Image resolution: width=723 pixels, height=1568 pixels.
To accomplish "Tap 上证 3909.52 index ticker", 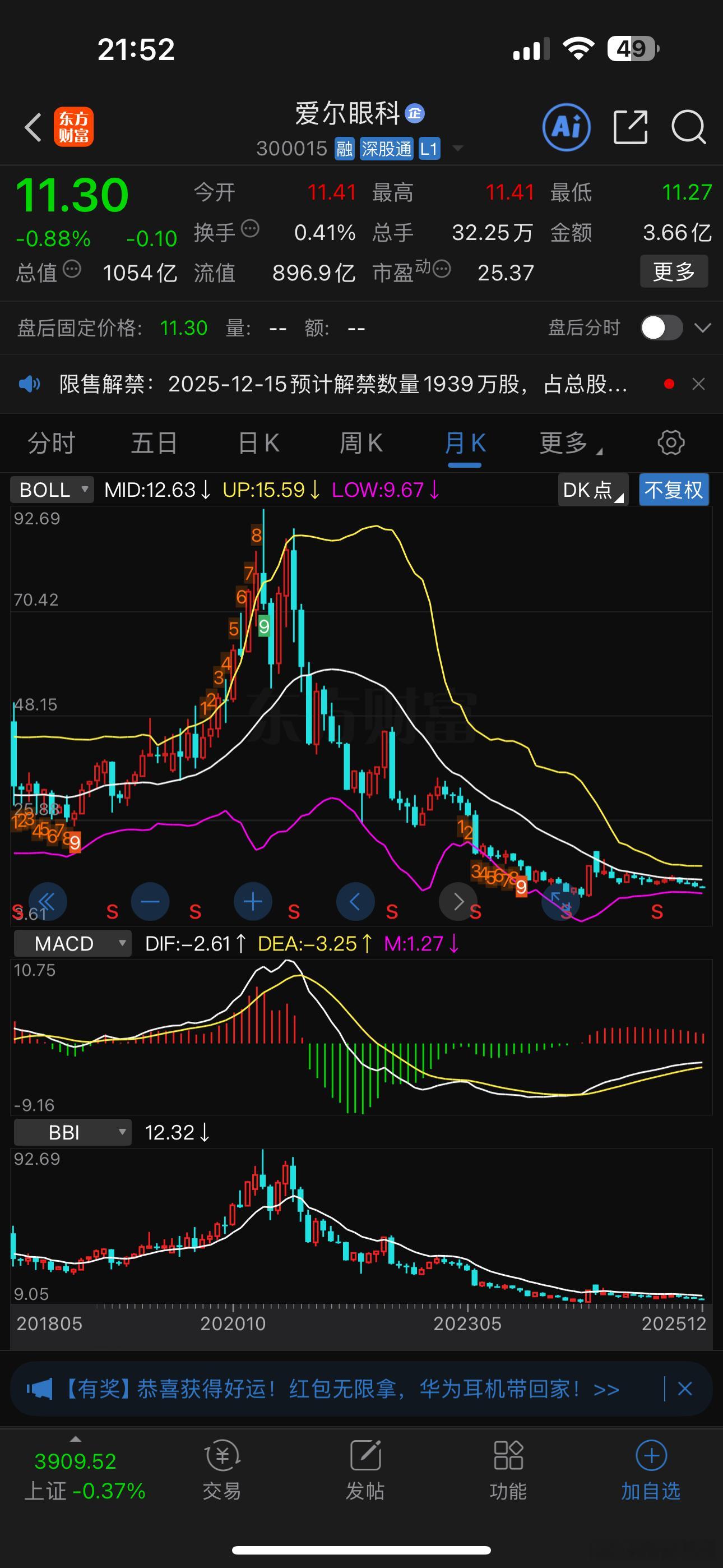I will click(x=85, y=1475).
